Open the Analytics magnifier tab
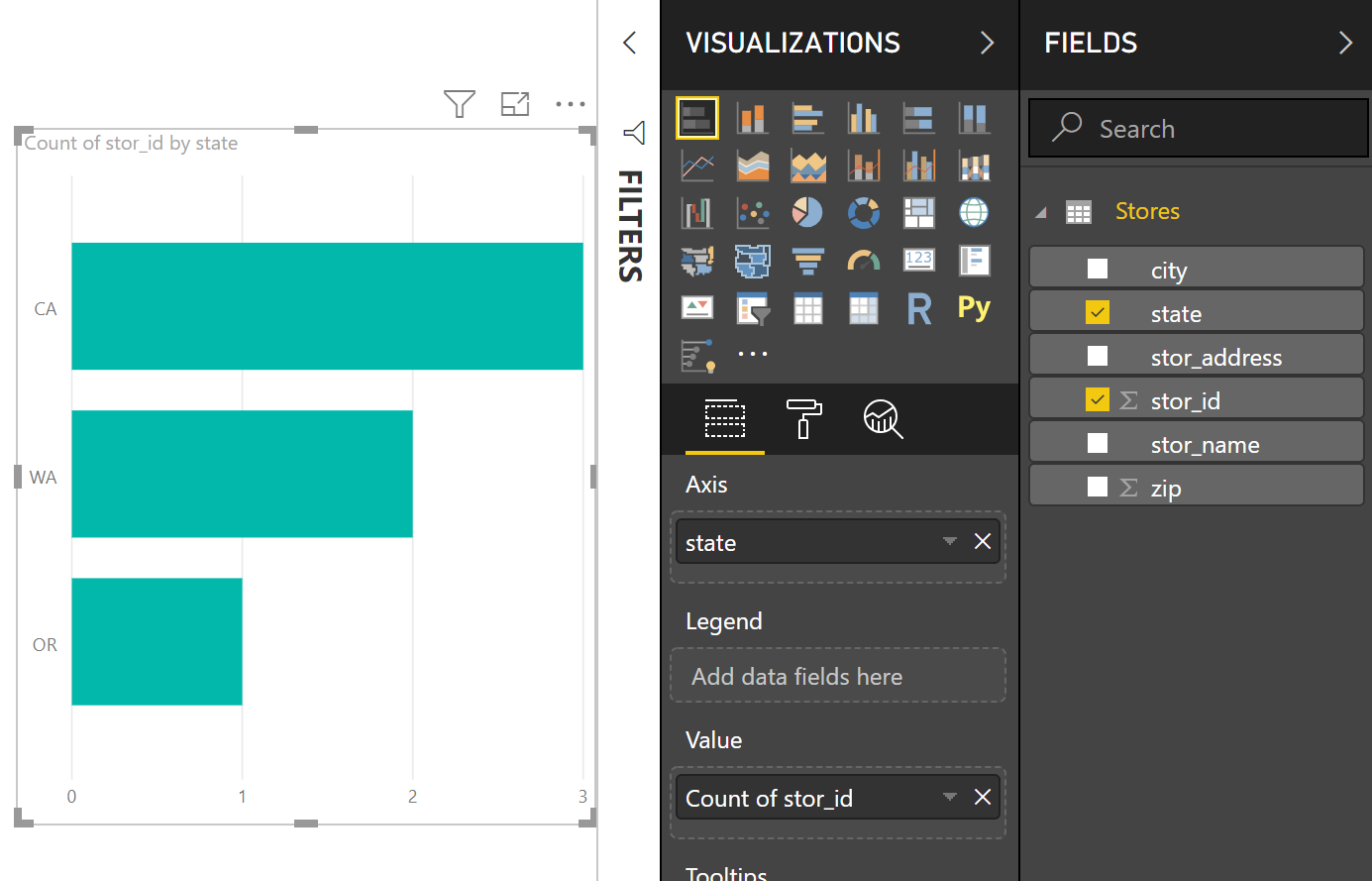The height and width of the screenshot is (881, 1372). (882, 419)
